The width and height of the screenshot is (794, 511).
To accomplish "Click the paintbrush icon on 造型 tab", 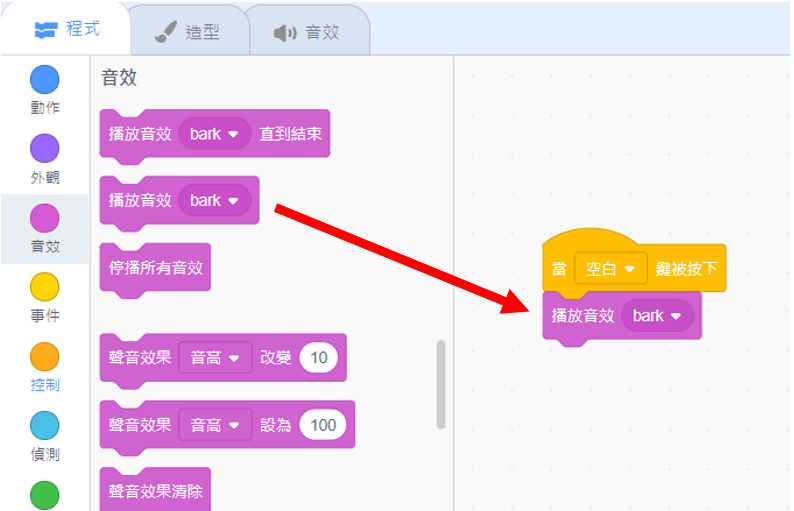I will pyautogui.click(x=166, y=32).
